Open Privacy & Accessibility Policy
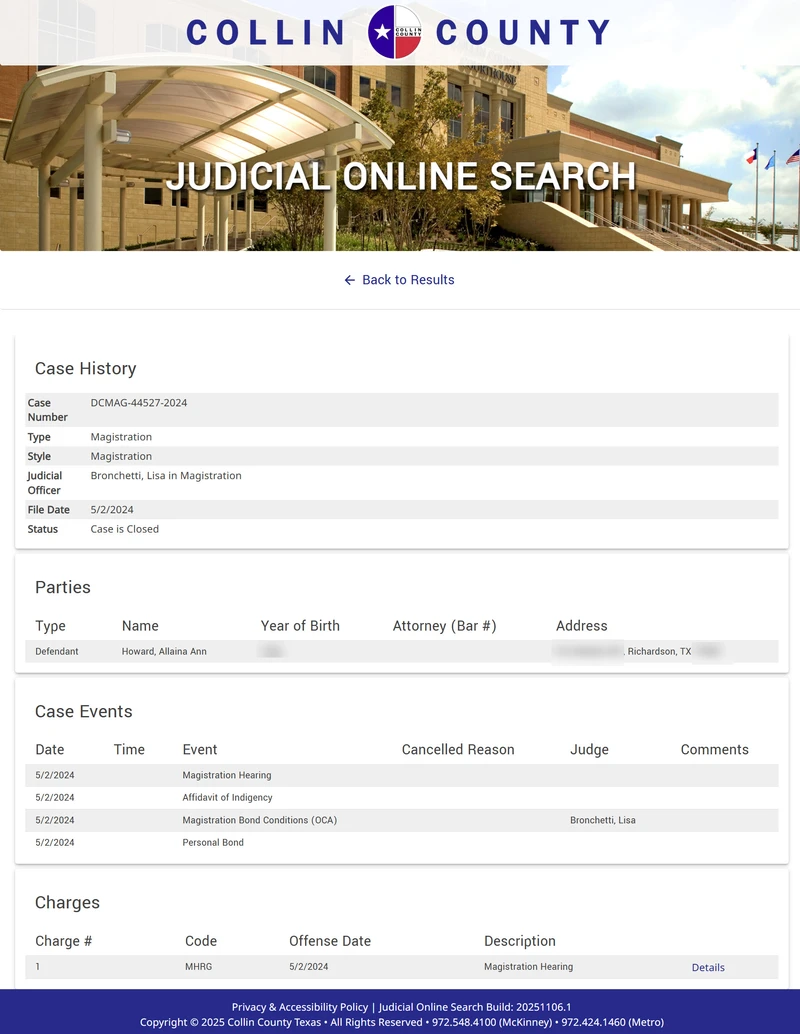This screenshot has width=800, height=1034. (299, 1007)
